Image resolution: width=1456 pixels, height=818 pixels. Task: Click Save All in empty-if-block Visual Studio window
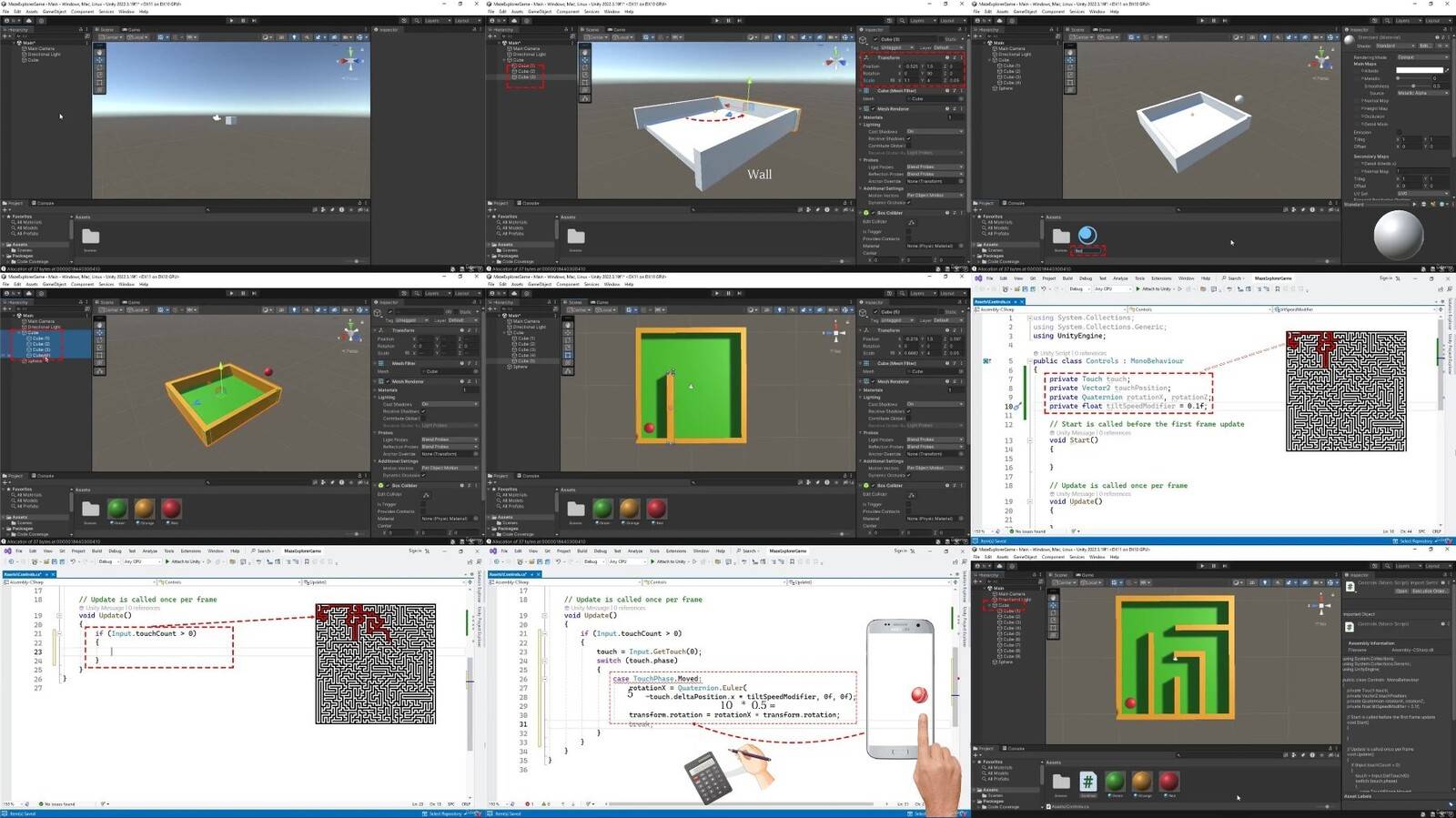click(62, 561)
